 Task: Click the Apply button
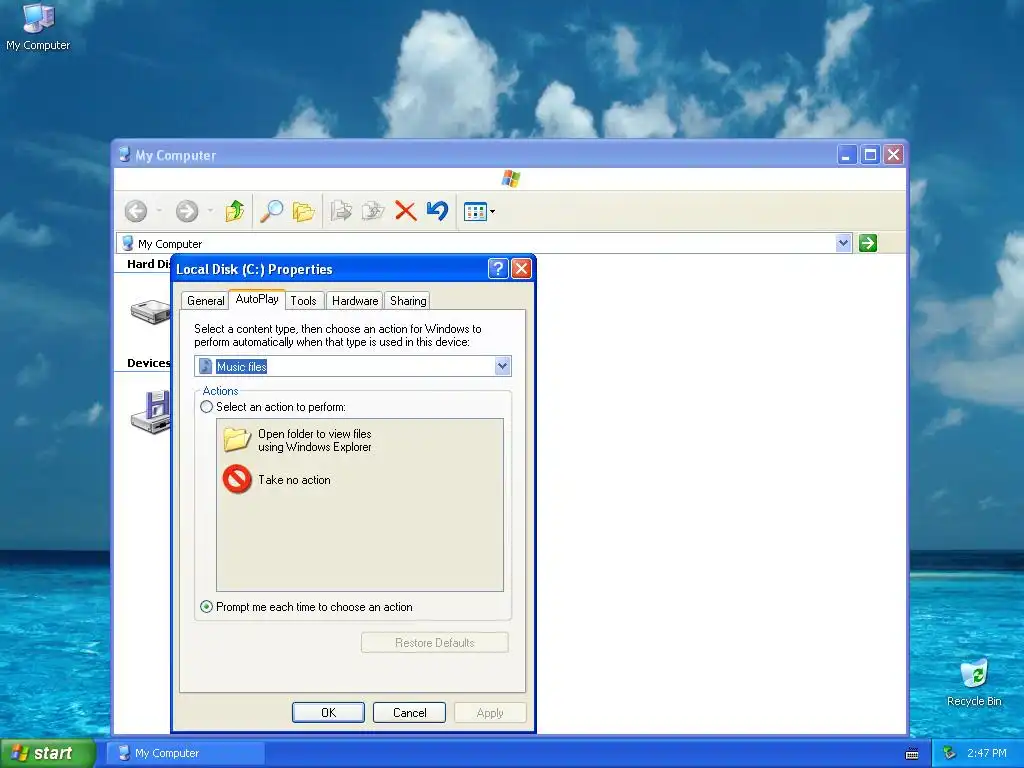click(490, 712)
